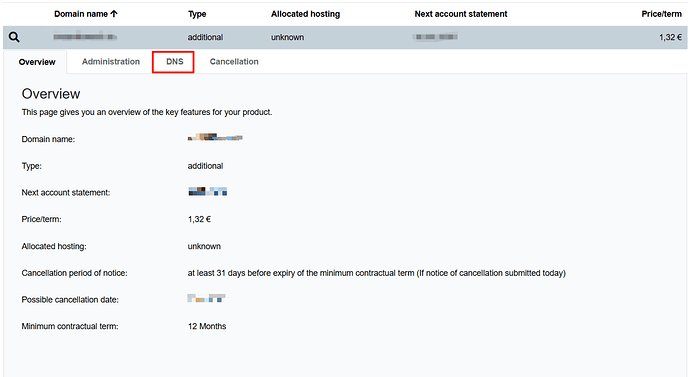The width and height of the screenshot is (690, 377).
Task: Click the Overview heading
Action: [x=51, y=94]
